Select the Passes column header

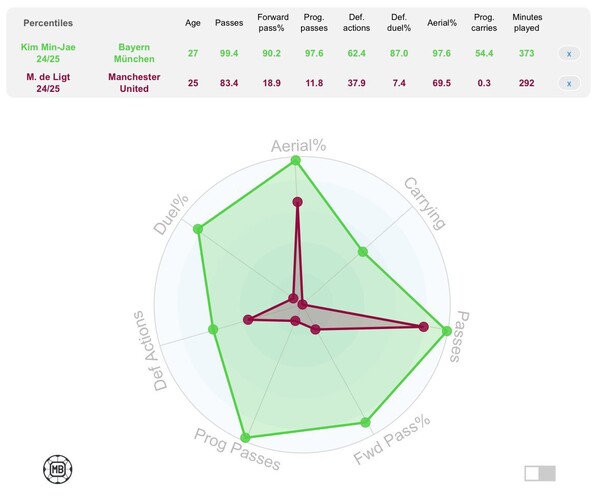click(x=229, y=23)
